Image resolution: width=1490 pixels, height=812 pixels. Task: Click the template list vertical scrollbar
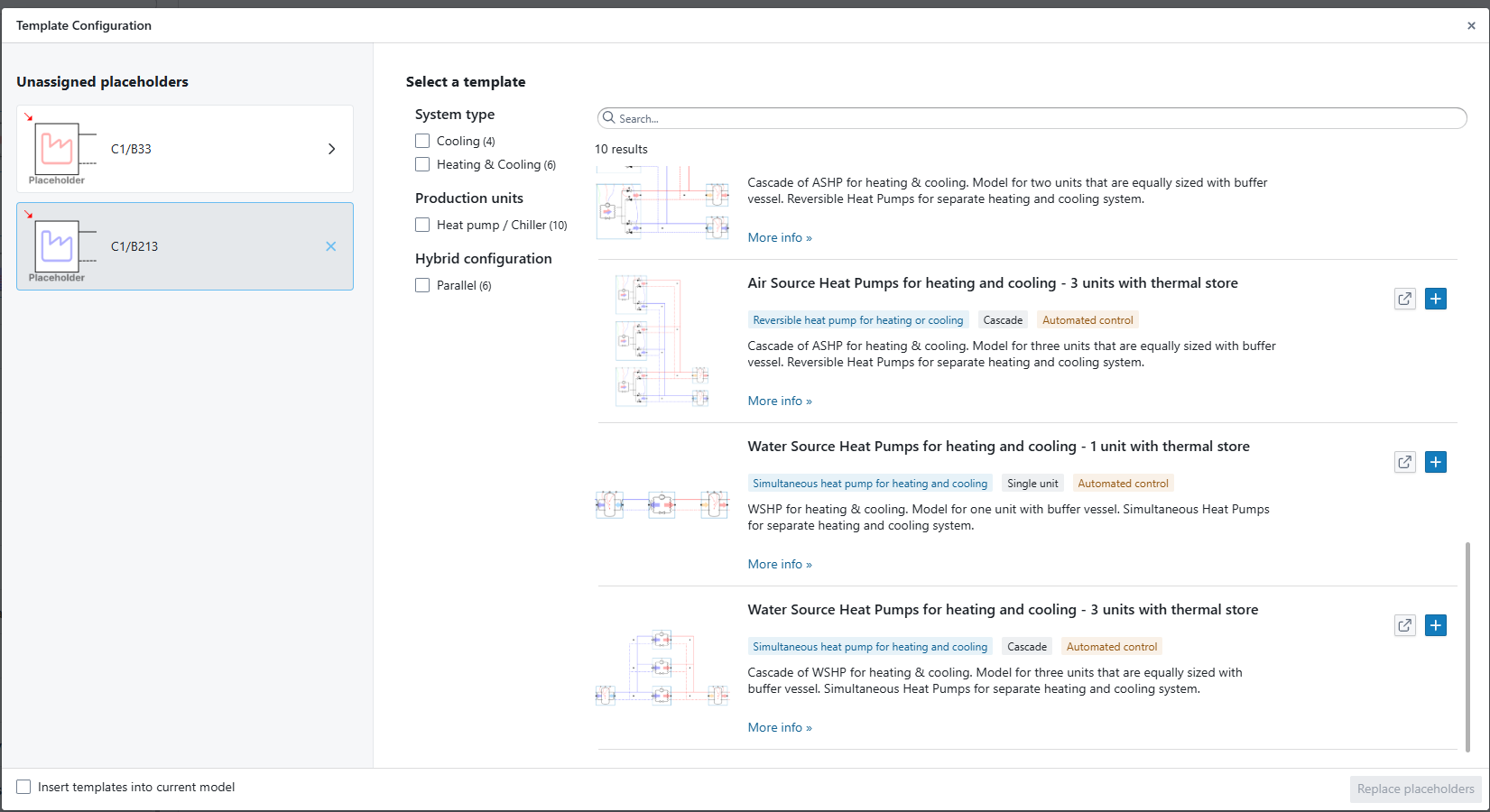1467,645
